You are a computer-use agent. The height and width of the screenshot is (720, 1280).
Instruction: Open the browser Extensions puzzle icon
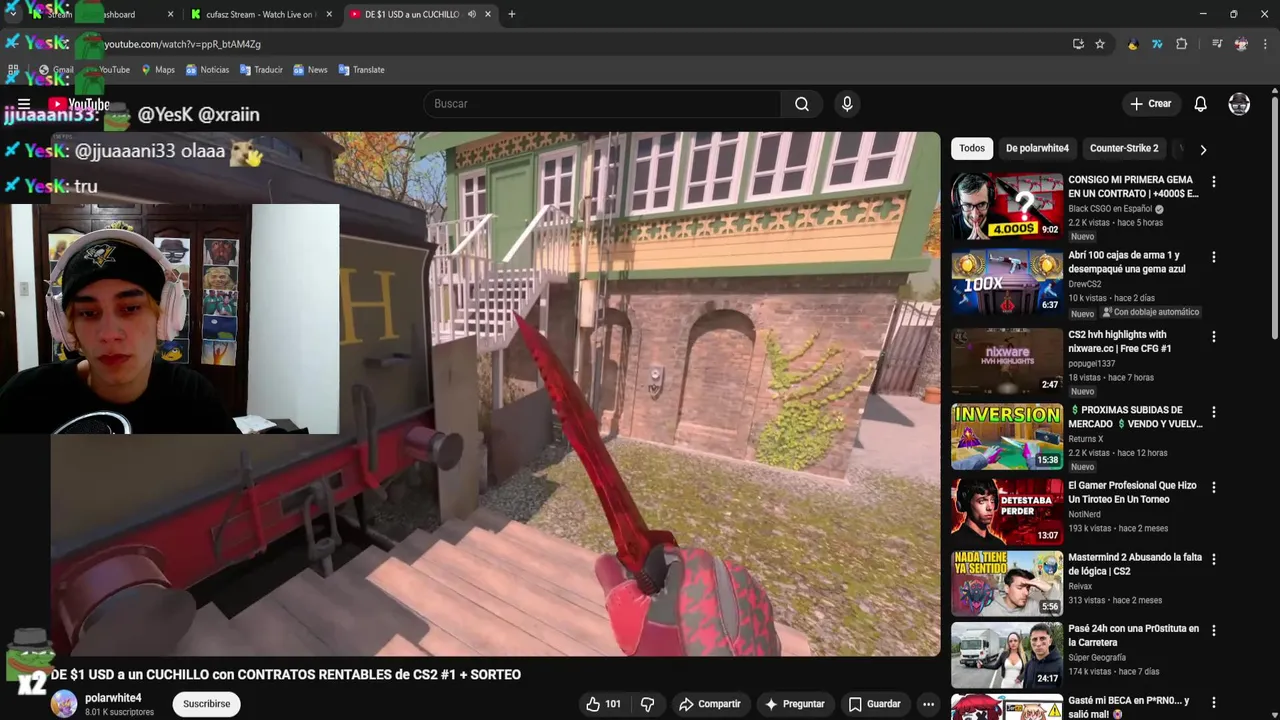(x=1181, y=44)
